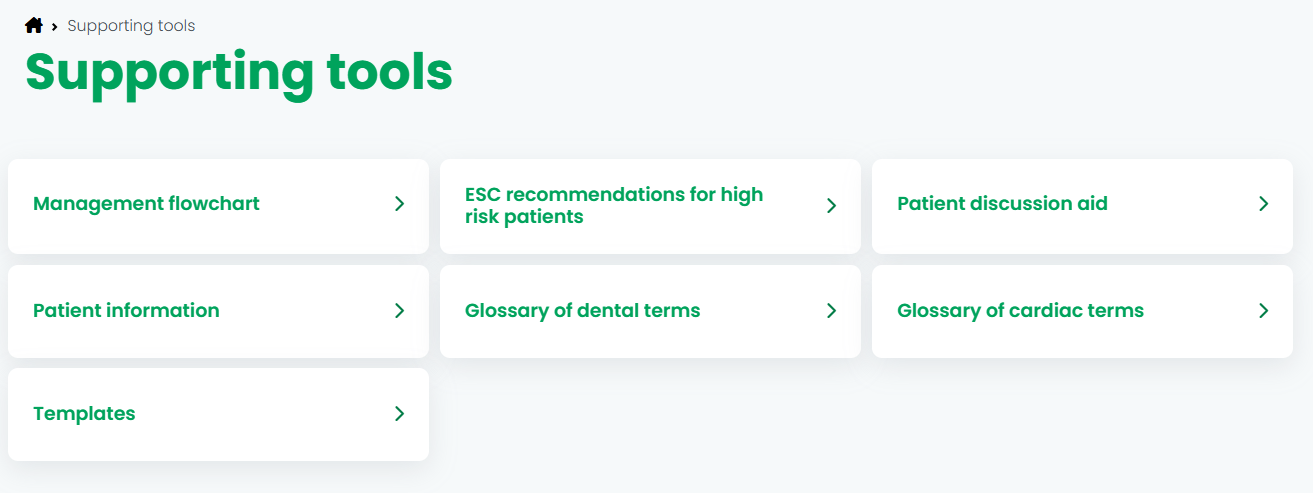
Task: Open ESC recommendations for high risk patients
Action: (613, 205)
